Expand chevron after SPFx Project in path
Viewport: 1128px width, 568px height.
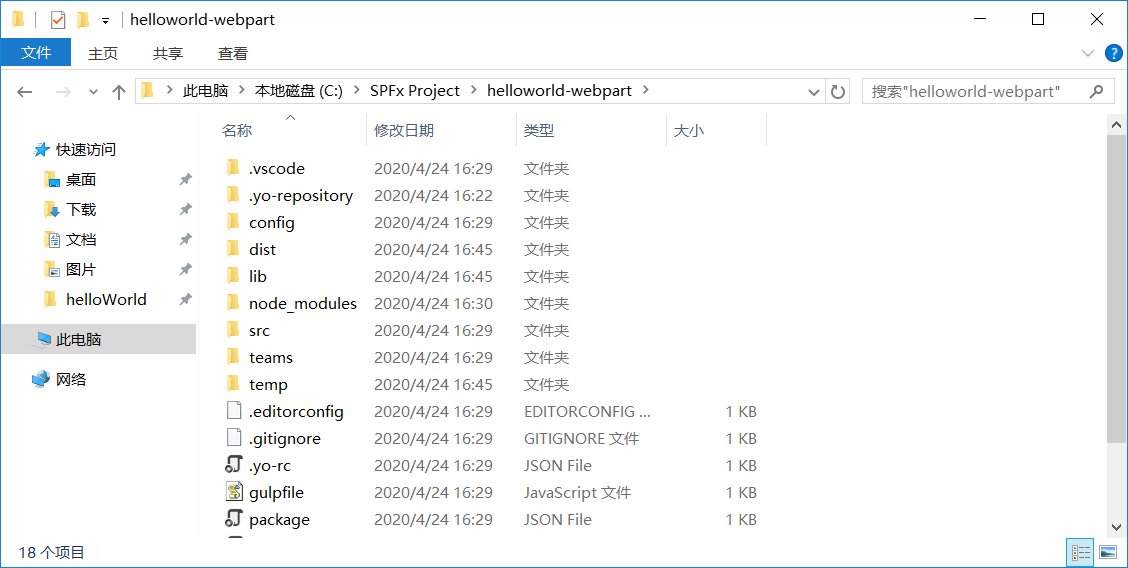pyautogui.click(x=473, y=91)
